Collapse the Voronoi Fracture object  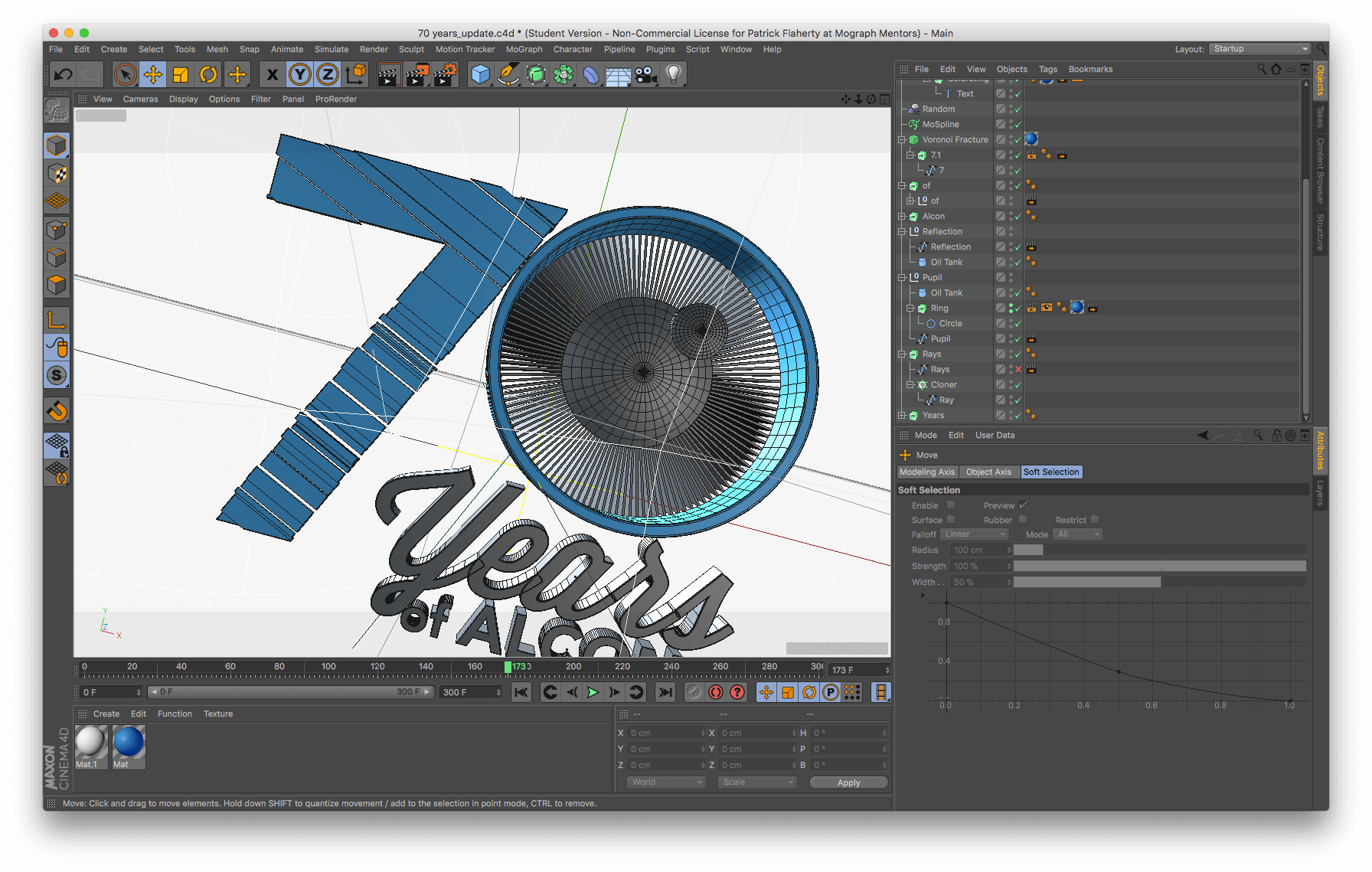pyautogui.click(x=902, y=139)
